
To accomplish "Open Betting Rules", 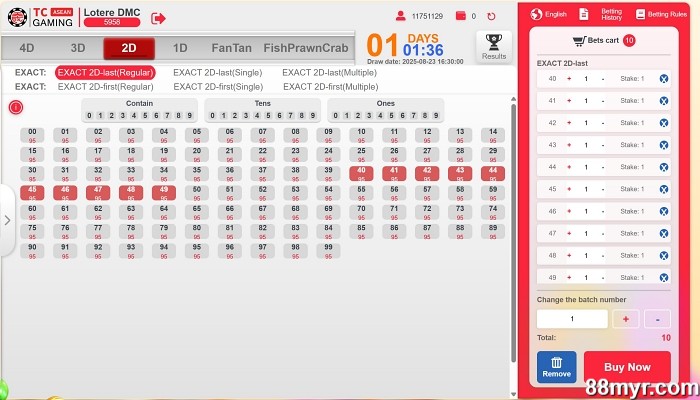I will tap(661, 14).
